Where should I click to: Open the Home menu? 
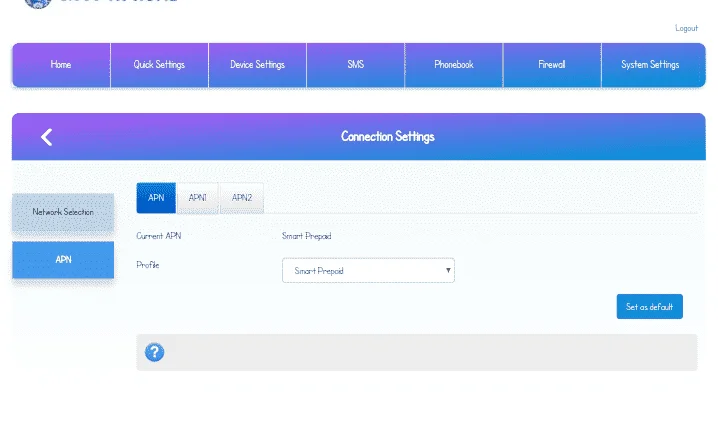click(61, 65)
